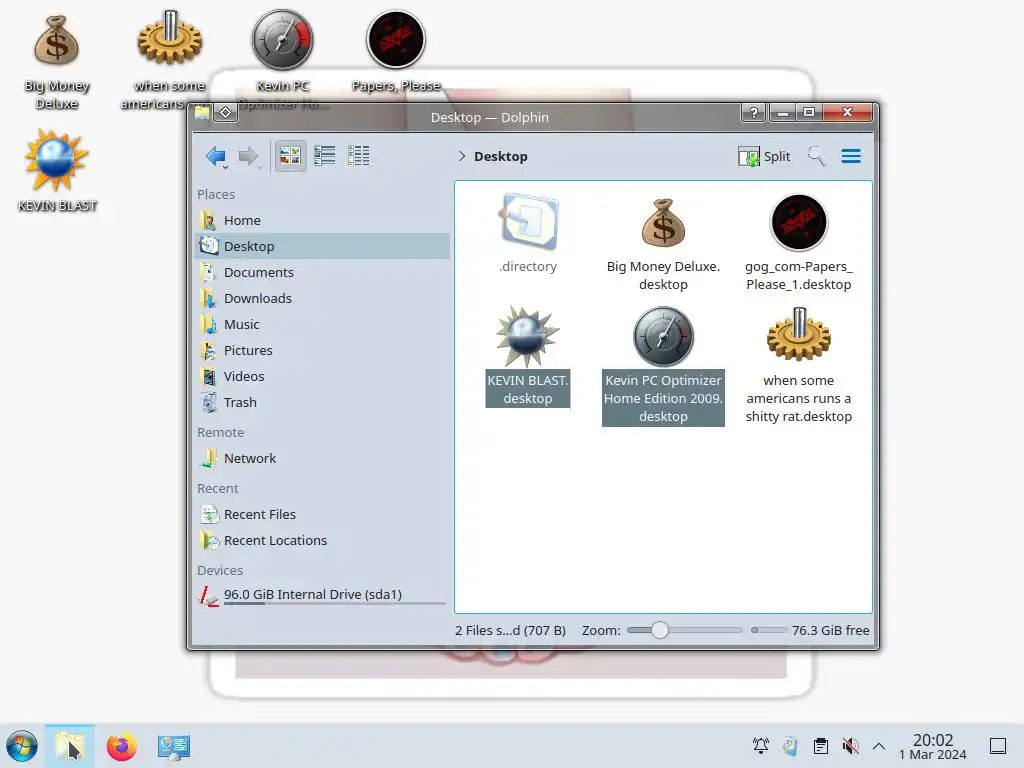Open Recent Files entry
The image size is (1024, 768).
pyautogui.click(x=323, y=515)
